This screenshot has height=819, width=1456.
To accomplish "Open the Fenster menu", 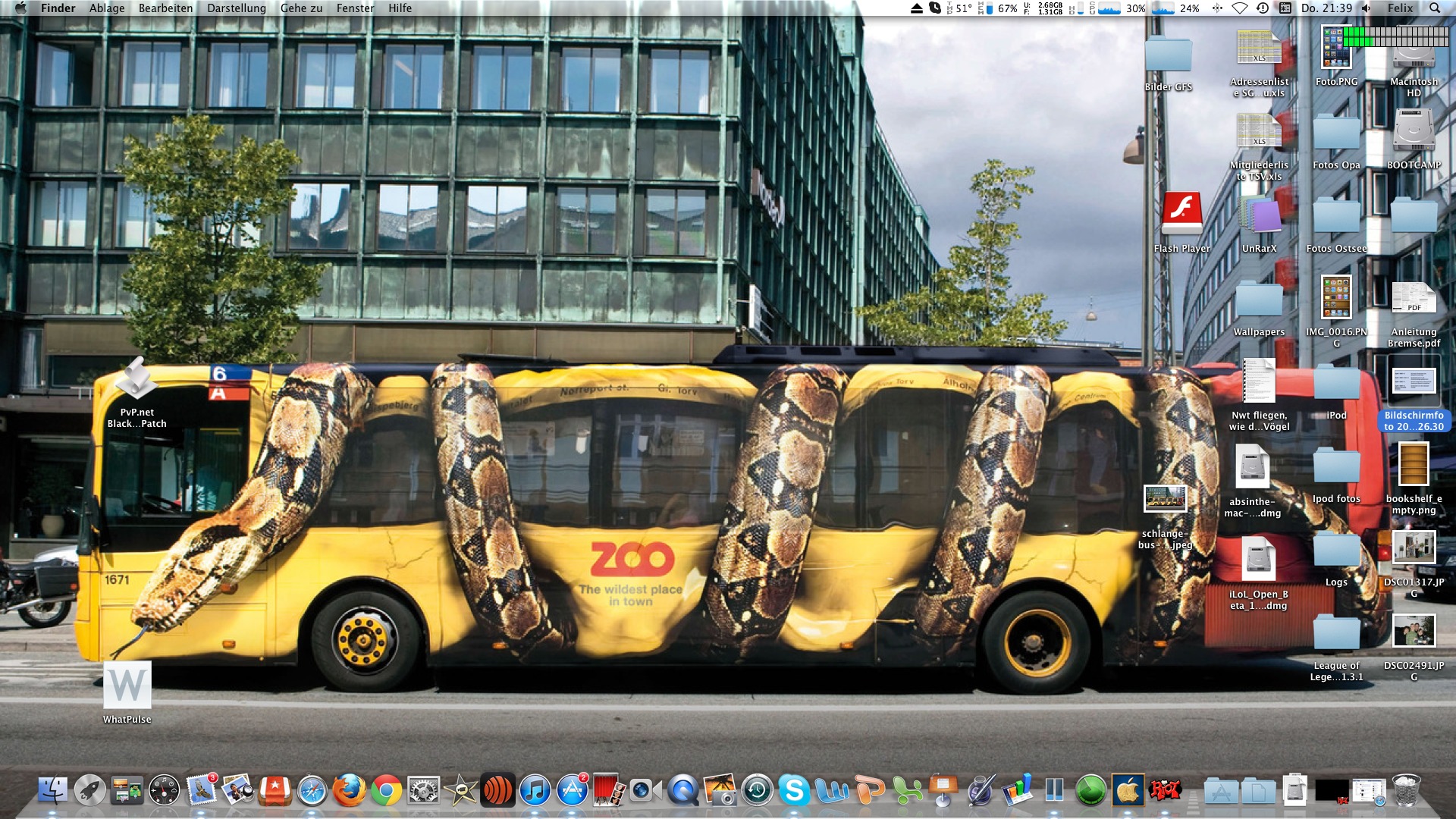I will coord(355,8).
